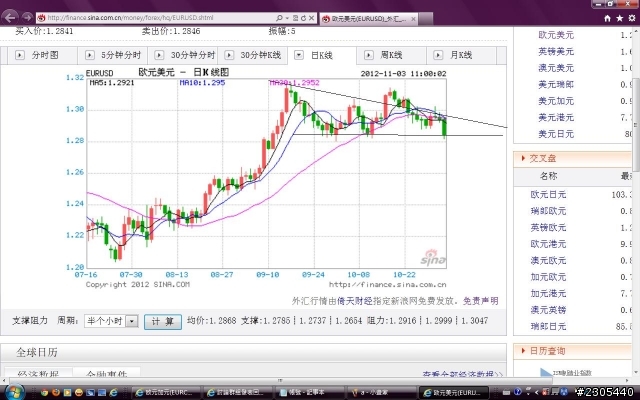Toggle compatibility view icon in the address bar

[296, 18]
